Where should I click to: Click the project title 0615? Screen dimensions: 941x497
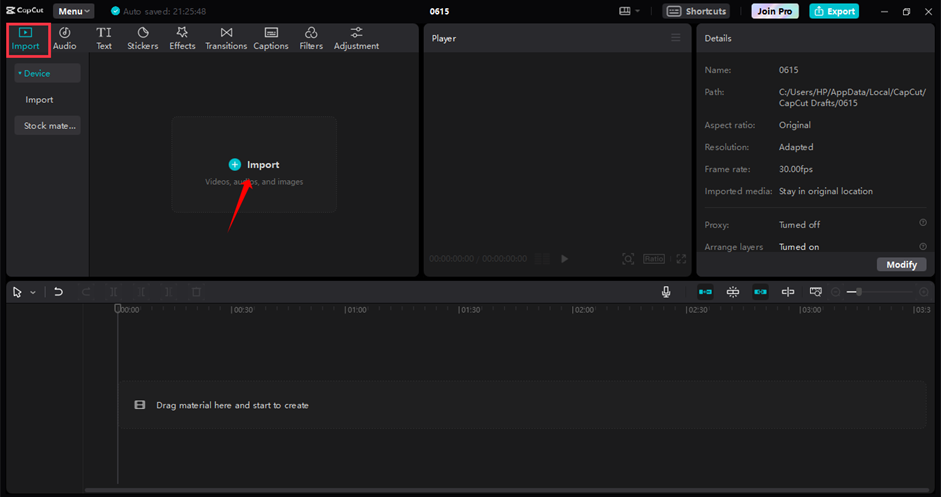(x=439, y=11)
